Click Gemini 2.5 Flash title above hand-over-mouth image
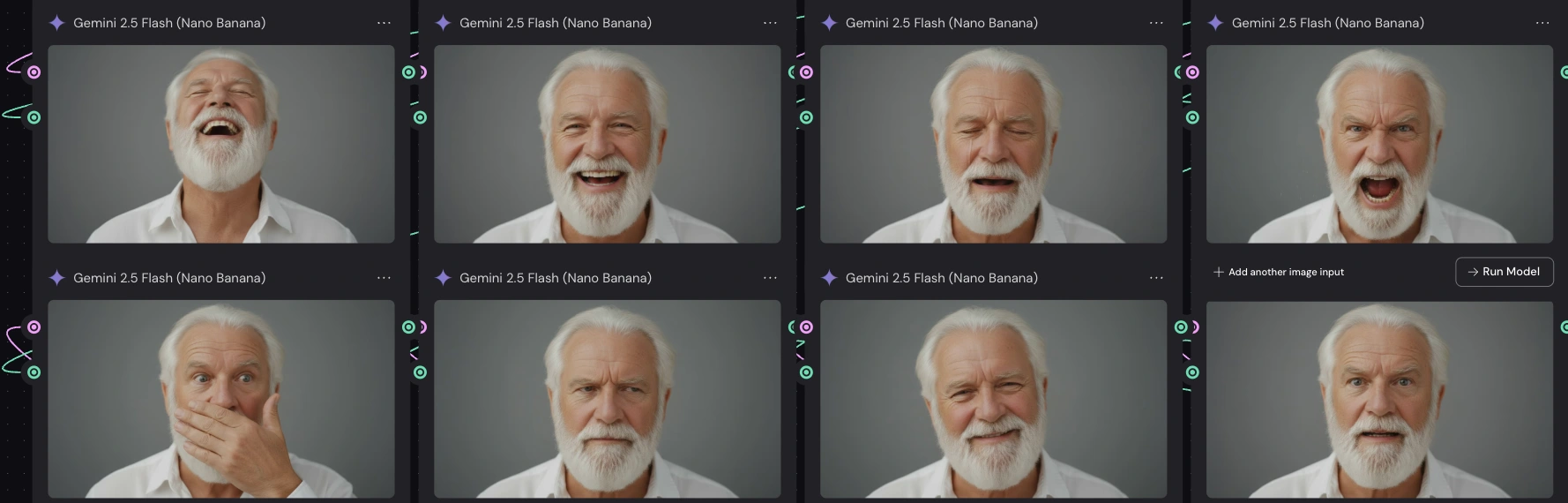The height and width of the screenshot is (503, 1568). [169, 278]
